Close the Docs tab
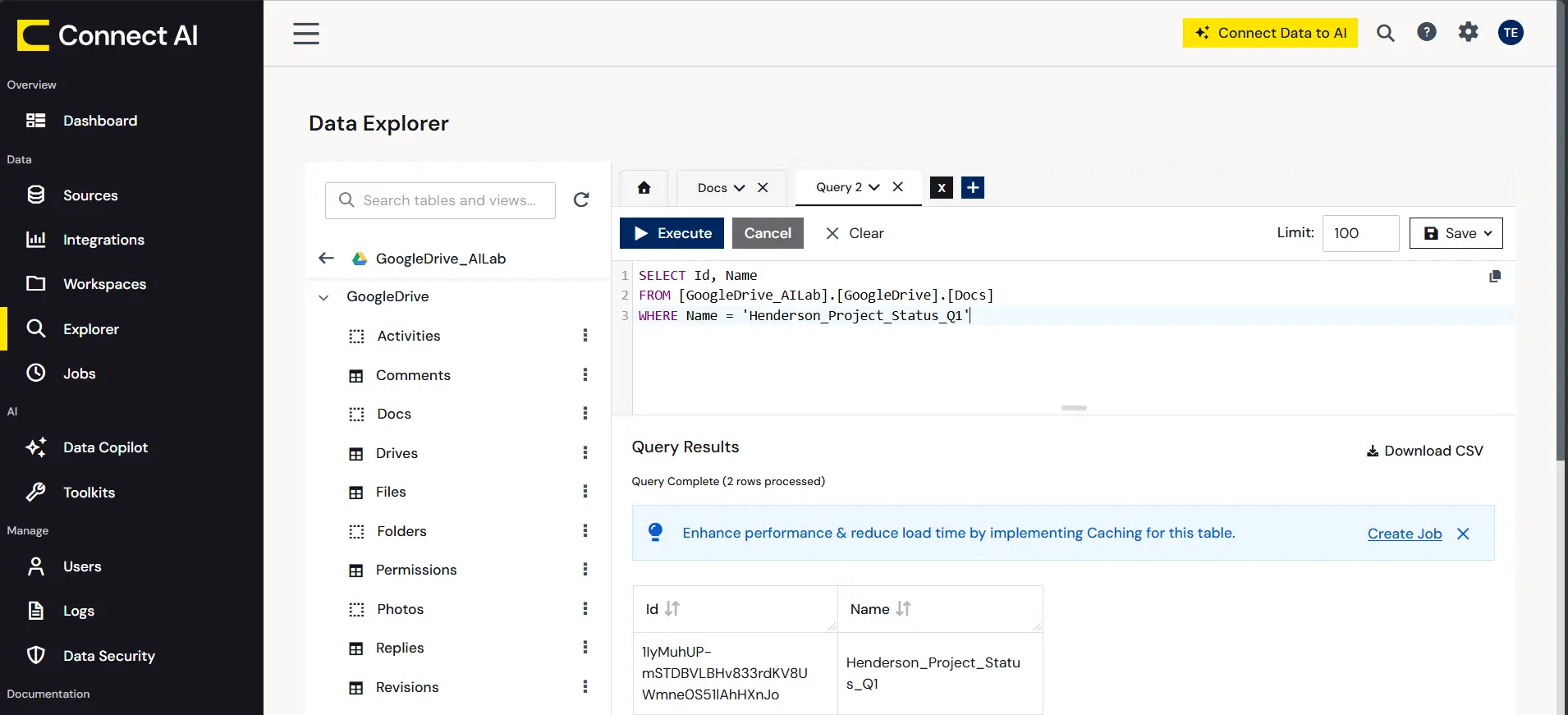Screen dimensions: 1568x715 click(763, 188)
